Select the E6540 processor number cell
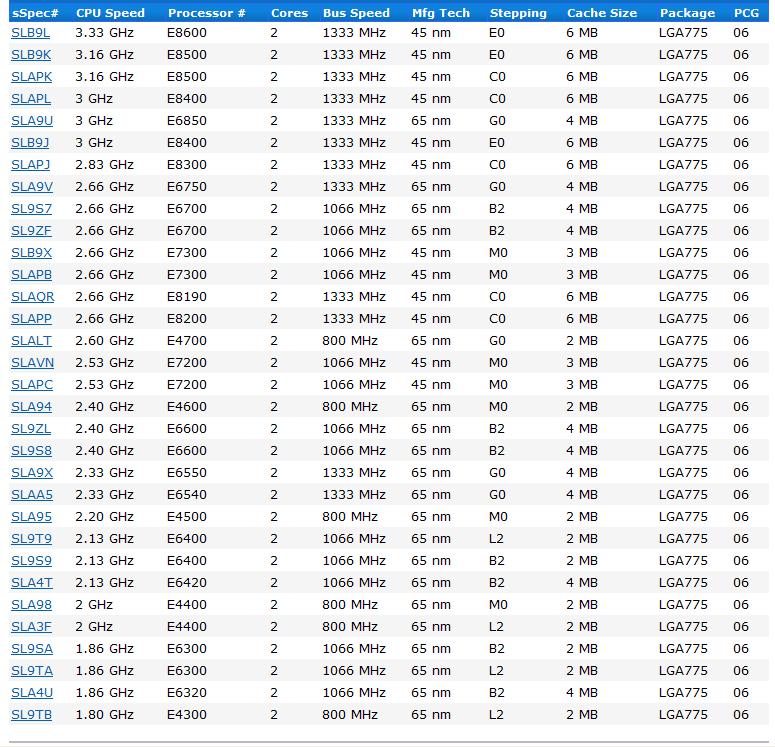775x747 pixels. (x=187, y=495)
